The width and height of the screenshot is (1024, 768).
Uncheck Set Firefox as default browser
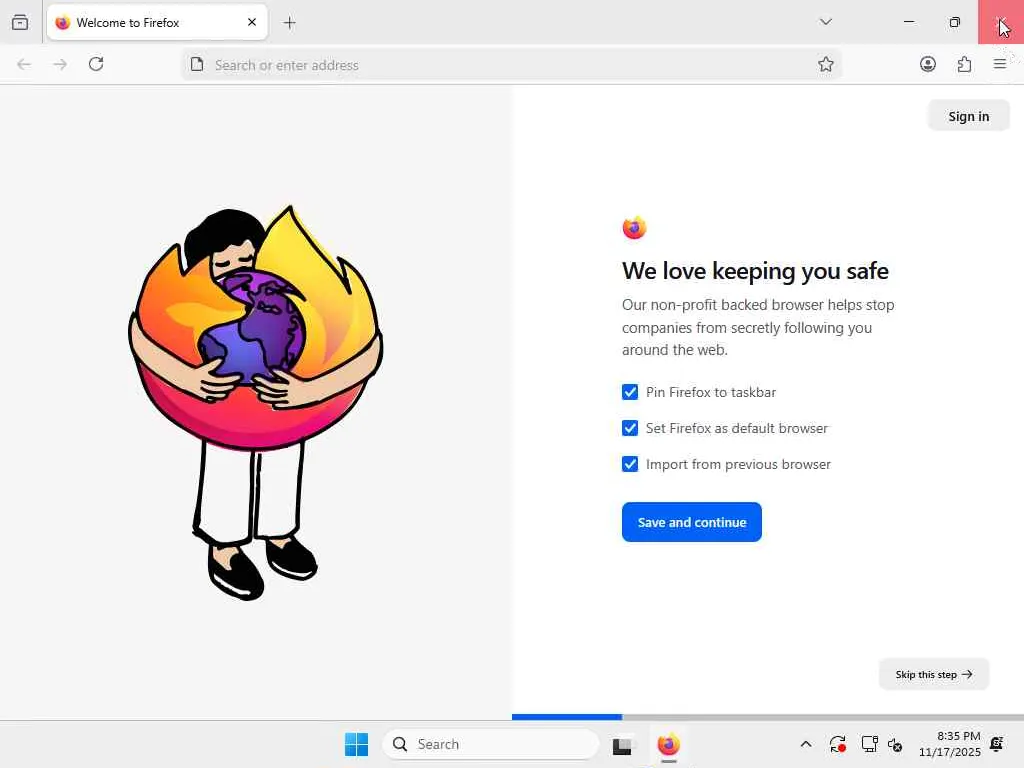coord(630,428)
